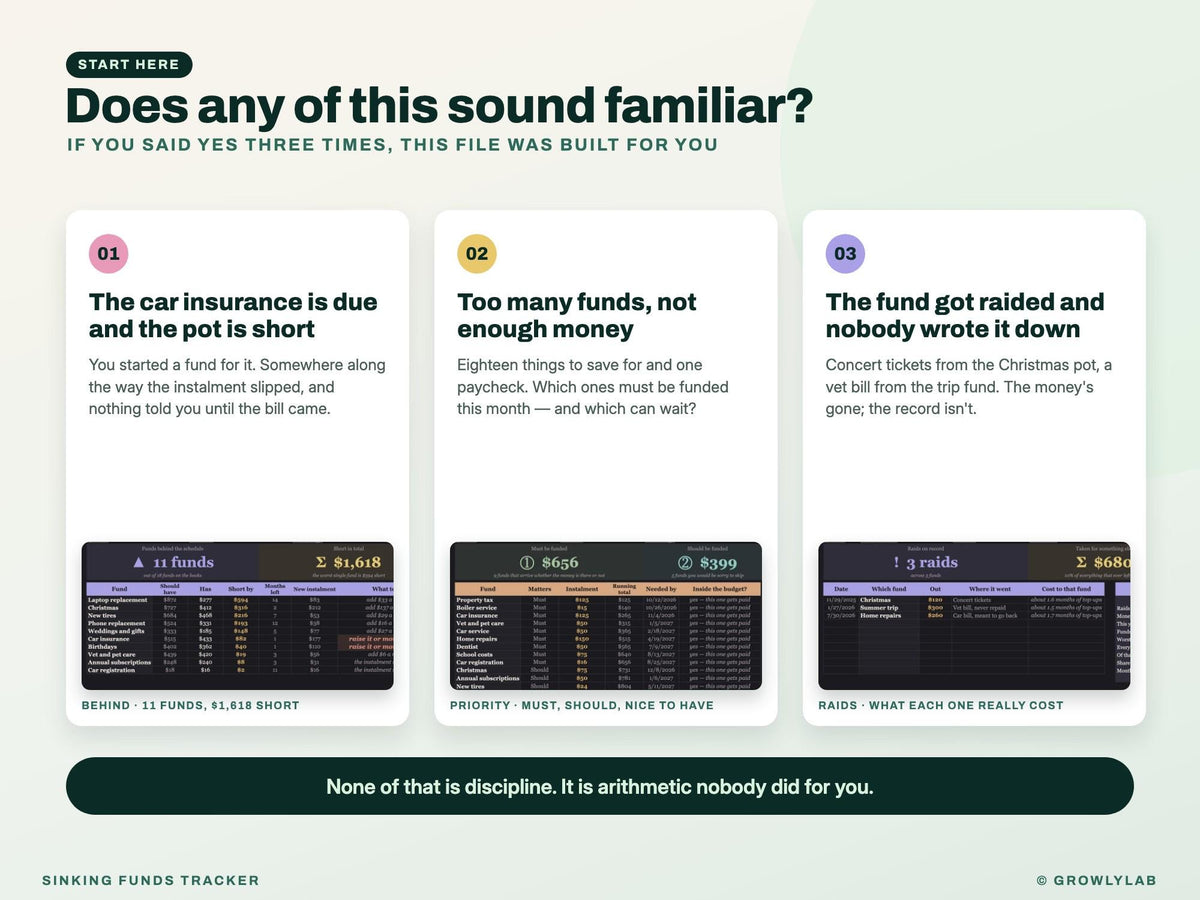
Task: Click the 'Inside the budget?' column header
Action: (720, 589)
